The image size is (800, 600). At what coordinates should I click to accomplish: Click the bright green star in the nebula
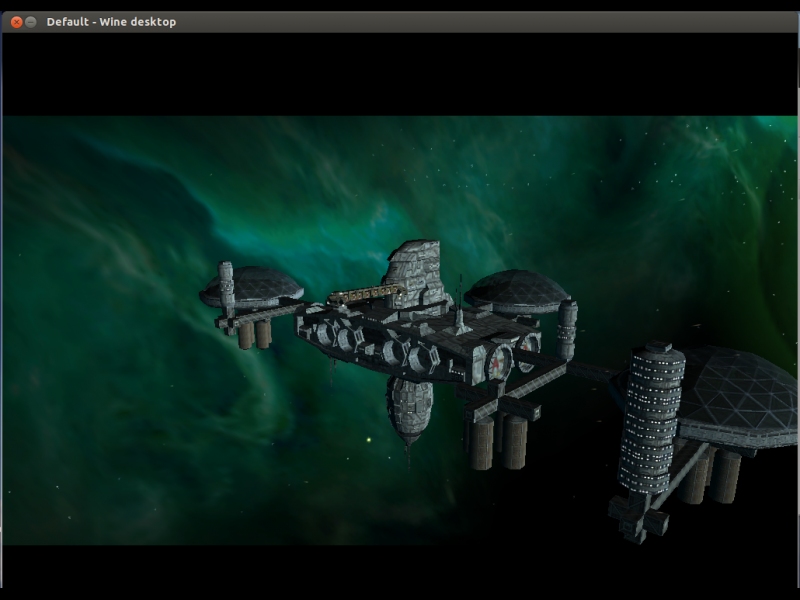pyautogui.click(x=368, y=439)
